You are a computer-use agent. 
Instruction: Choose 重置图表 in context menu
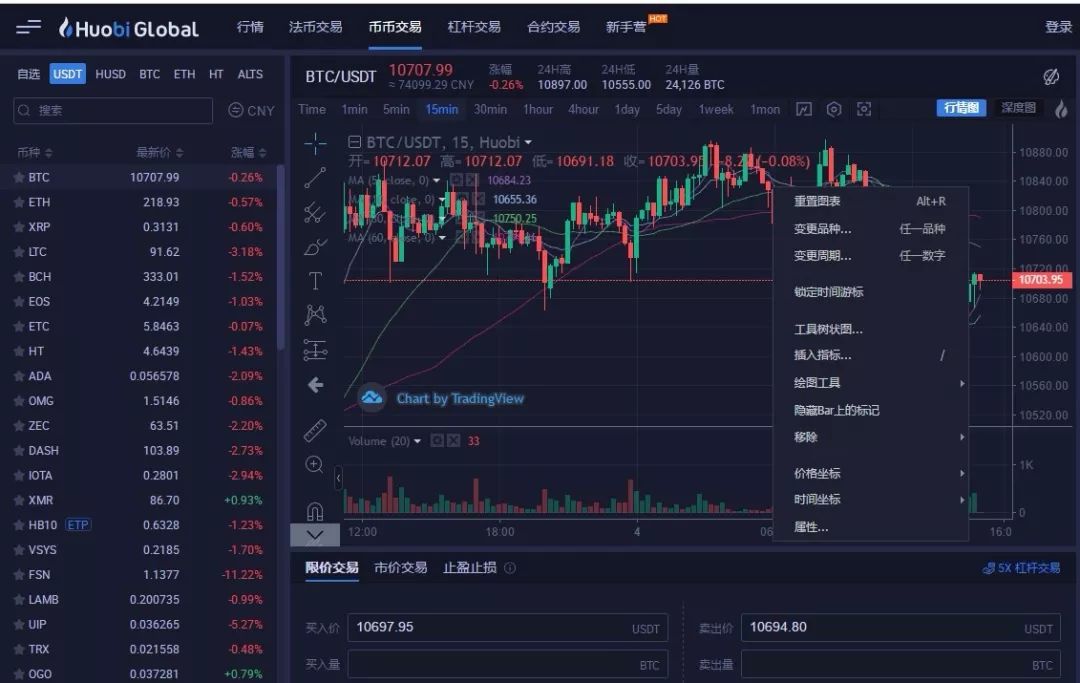point(871,201)
